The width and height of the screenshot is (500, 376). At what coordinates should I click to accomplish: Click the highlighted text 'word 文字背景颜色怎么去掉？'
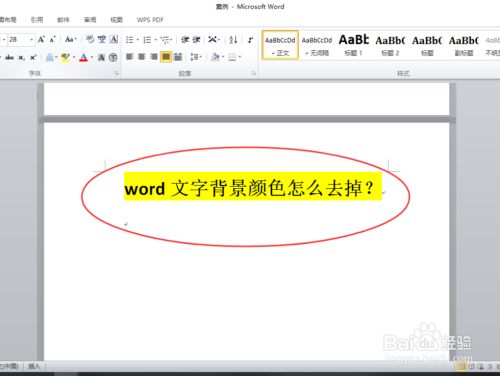(253, 187)
